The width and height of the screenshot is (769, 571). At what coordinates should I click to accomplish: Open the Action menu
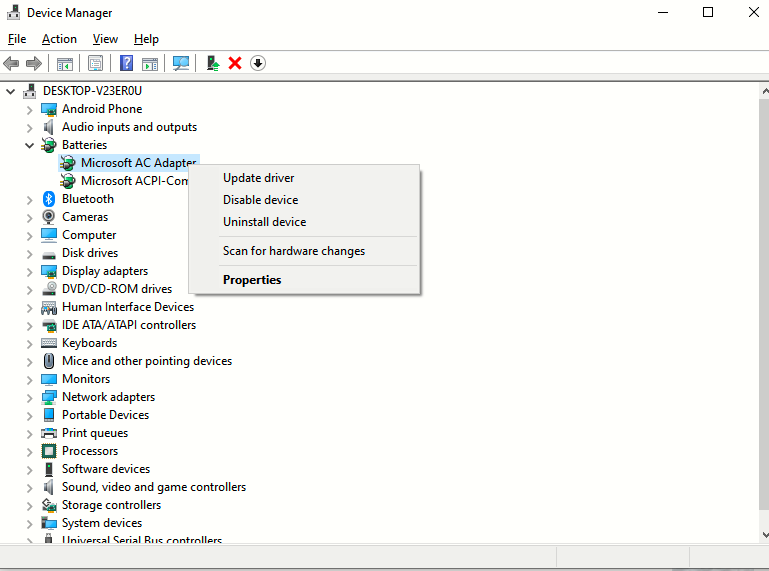click(x=59, y=39)
